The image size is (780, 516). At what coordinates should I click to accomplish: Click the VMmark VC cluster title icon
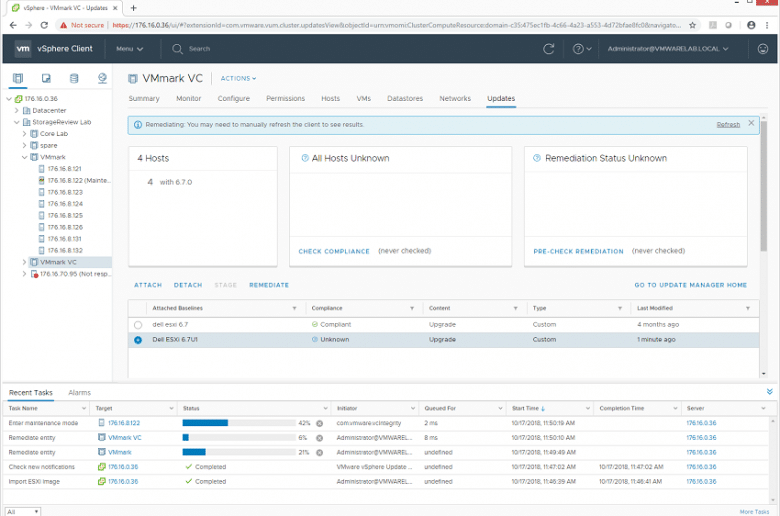point(133,79)
